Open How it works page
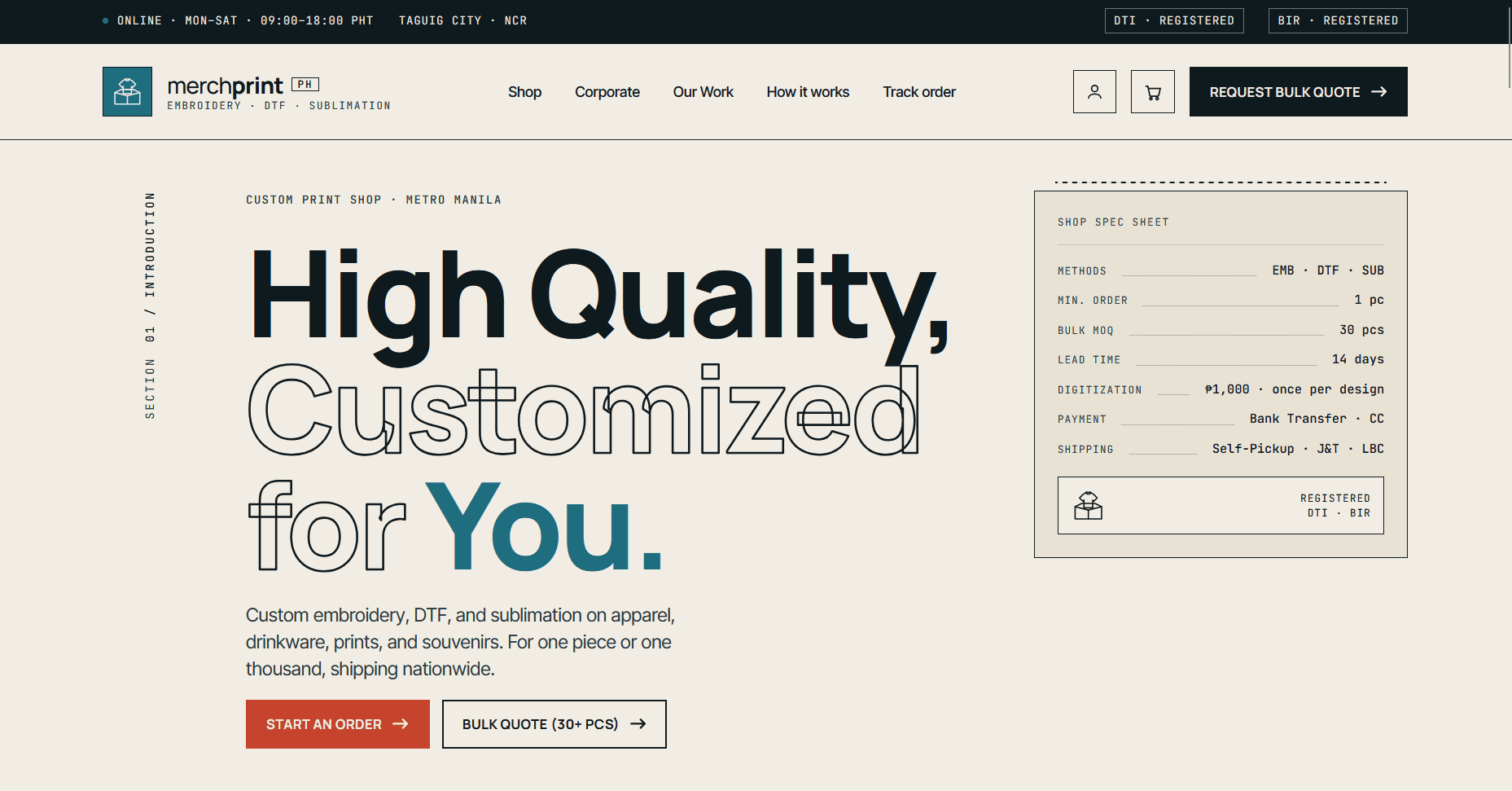The height and width of the screenshot is (791, 1512). 808,92
